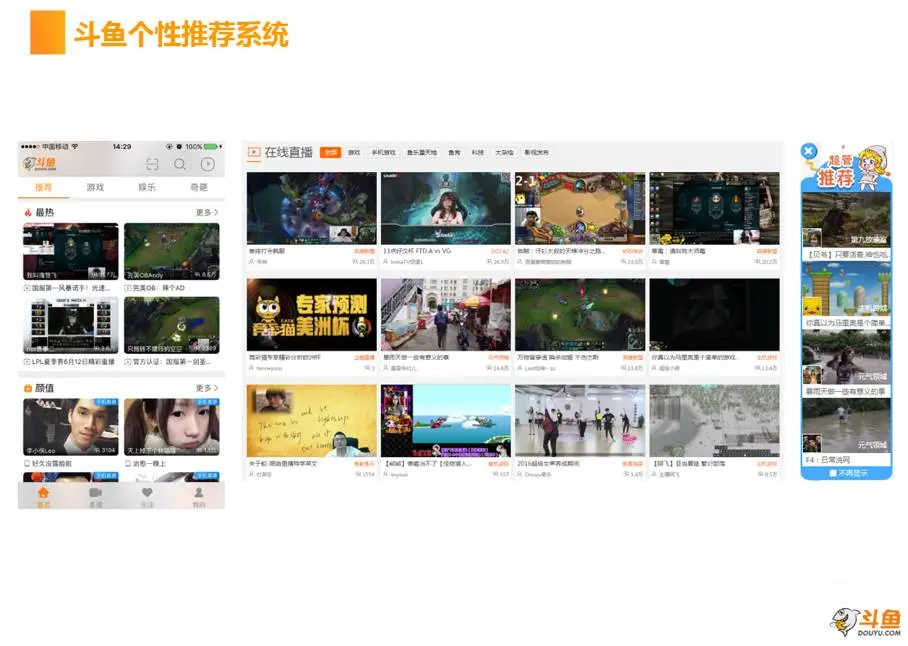Tap the camera live icon in bottom bar
The width and height of the screenshot is (908, 646).
pos(95,493)
